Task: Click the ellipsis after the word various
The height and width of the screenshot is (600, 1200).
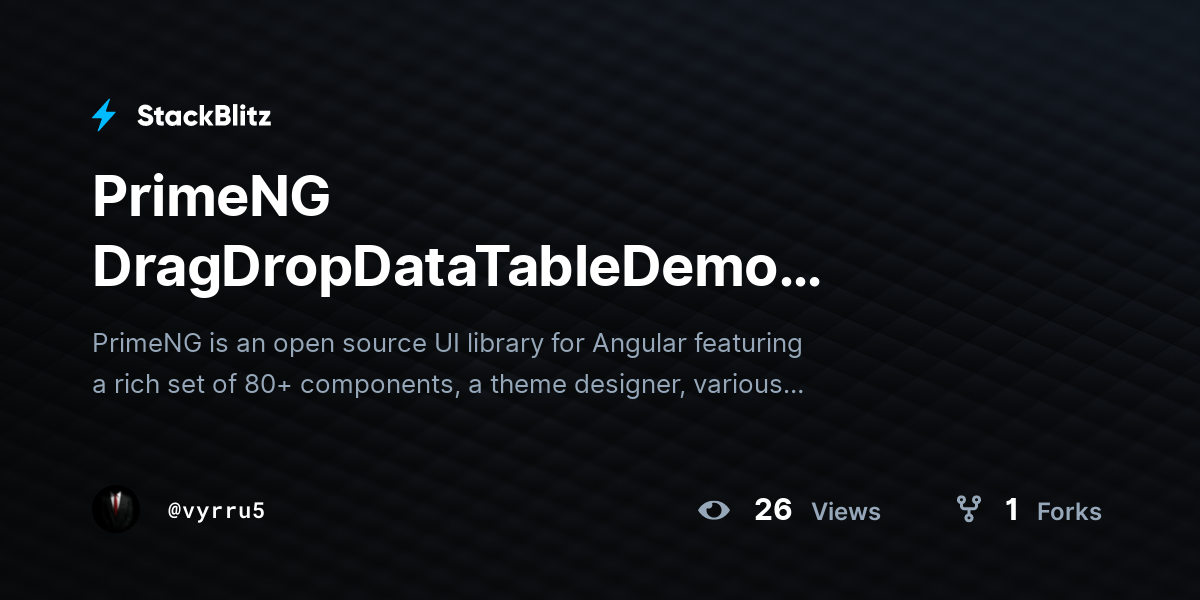Action: [789, 391]
